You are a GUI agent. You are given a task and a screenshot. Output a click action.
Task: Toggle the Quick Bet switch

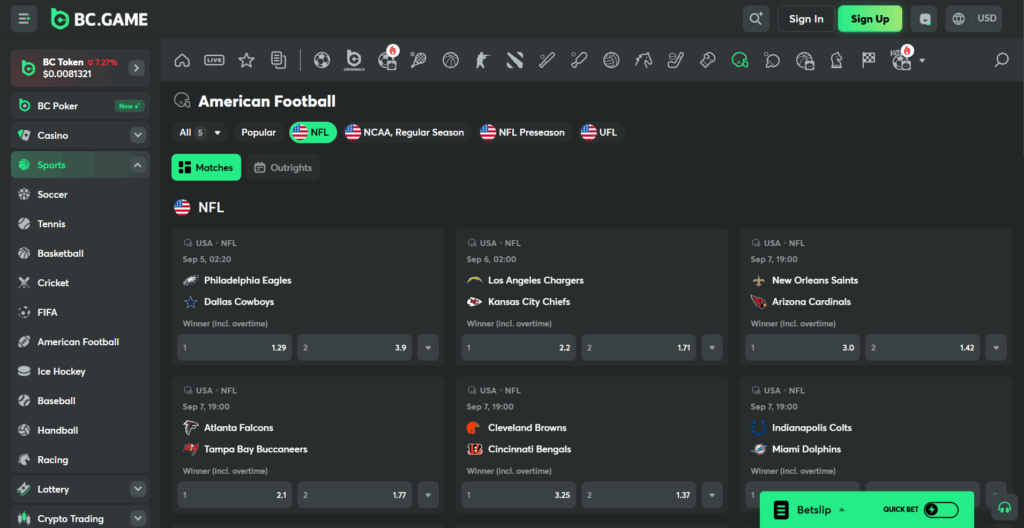coord(941,509)
